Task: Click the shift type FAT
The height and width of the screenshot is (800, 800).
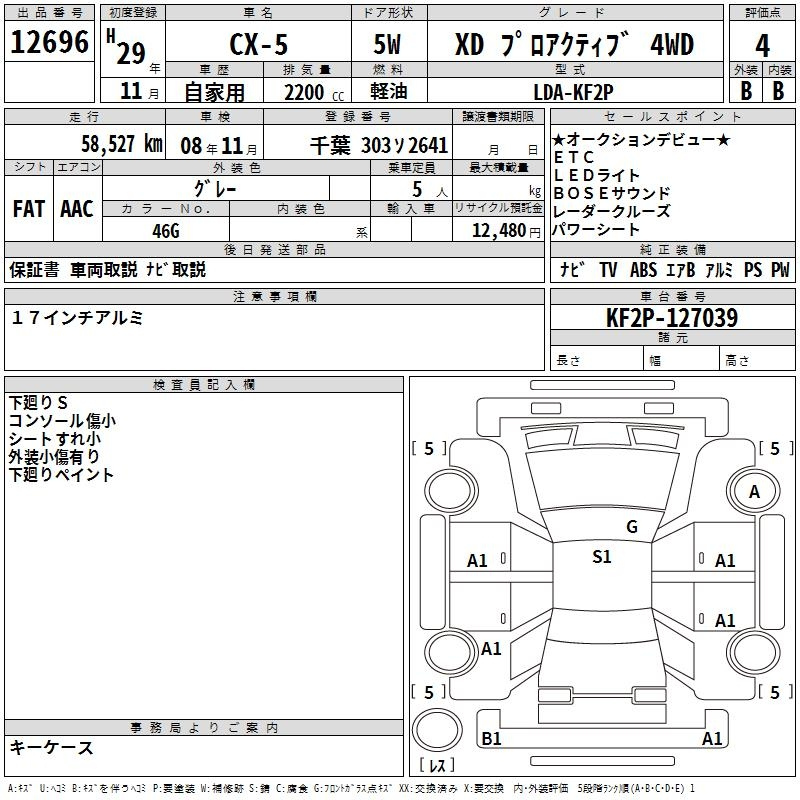Action: point(29,209)
